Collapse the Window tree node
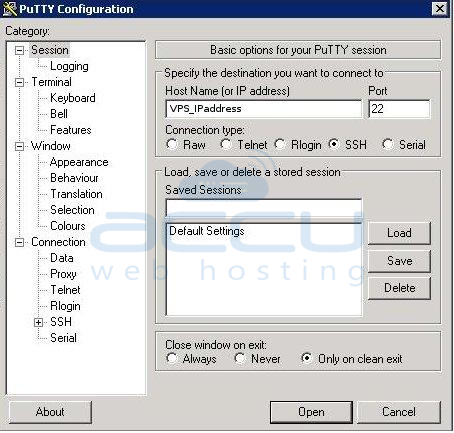The width and height of the screenshot is (454, 433). (20, 146)
